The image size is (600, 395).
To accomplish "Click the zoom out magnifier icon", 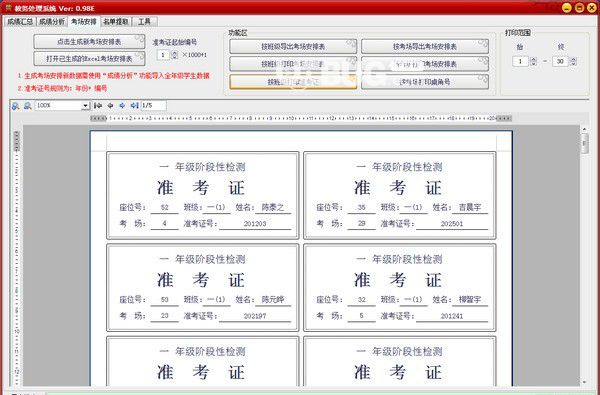I will [x=28, y=106].
